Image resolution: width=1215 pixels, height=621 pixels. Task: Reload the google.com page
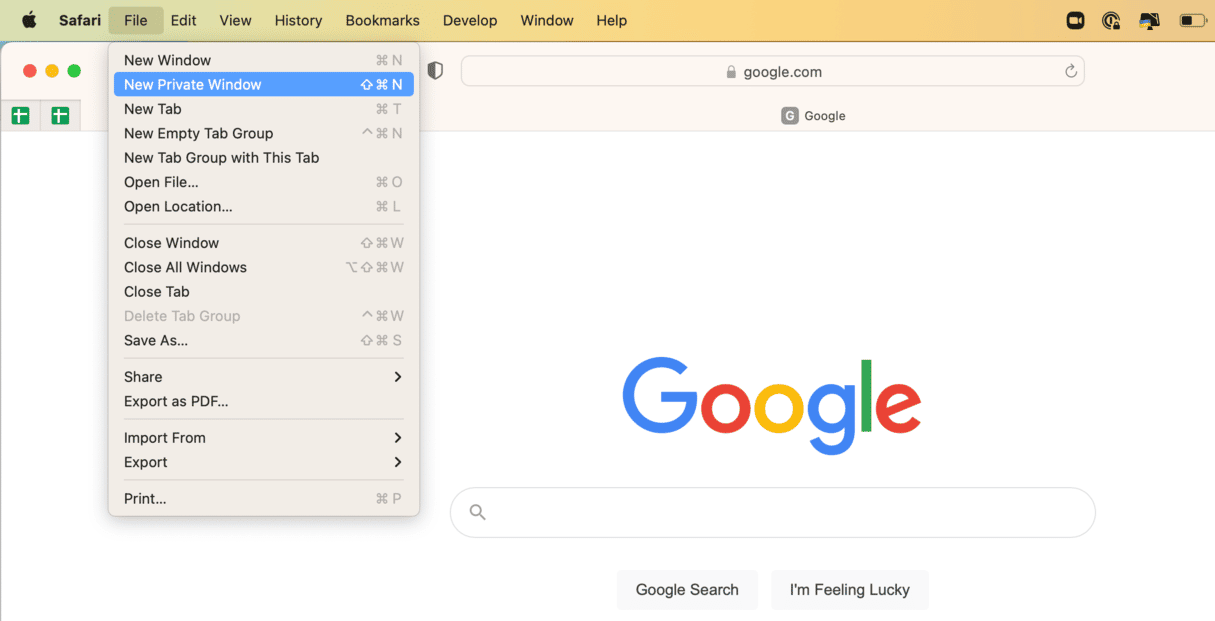pos(1071,71)
